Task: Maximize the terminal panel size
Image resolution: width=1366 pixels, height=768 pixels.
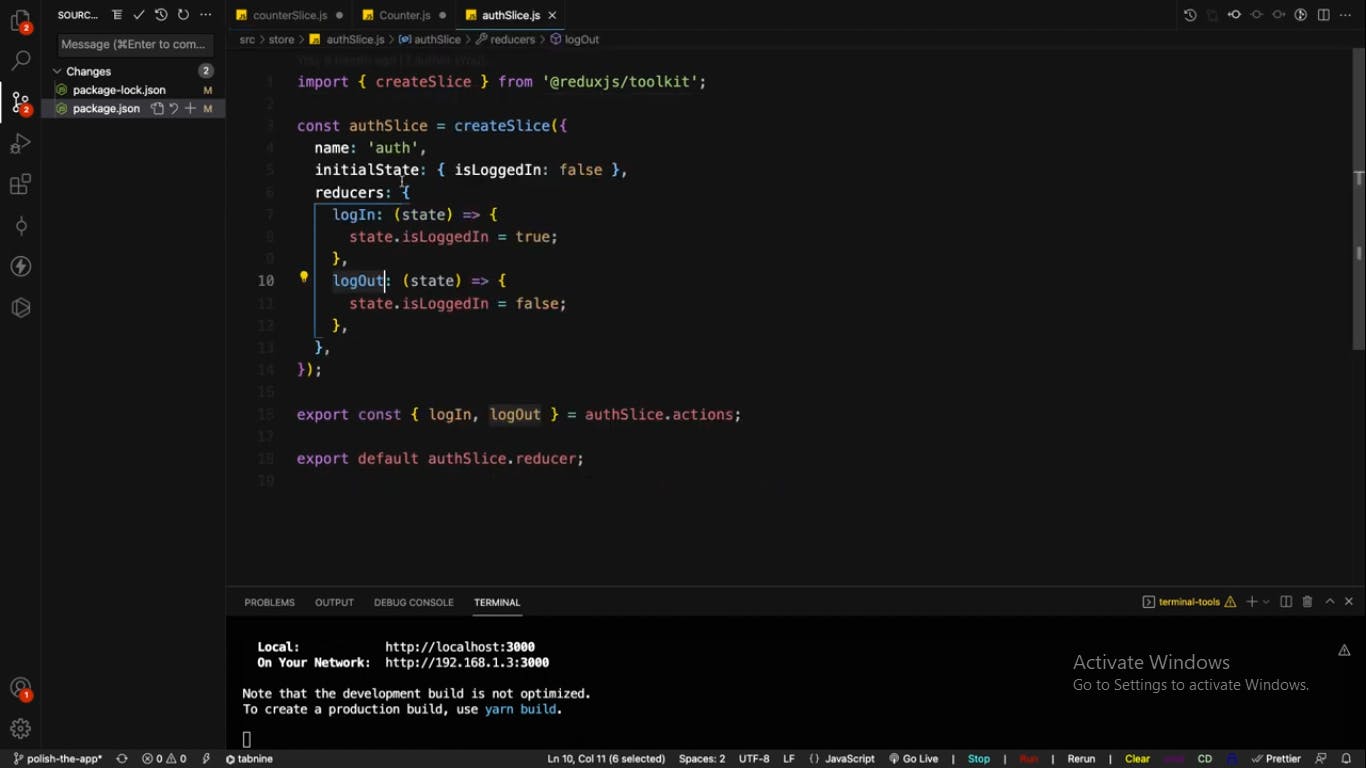Action: pyautogui.click(x=1329, y=602)
